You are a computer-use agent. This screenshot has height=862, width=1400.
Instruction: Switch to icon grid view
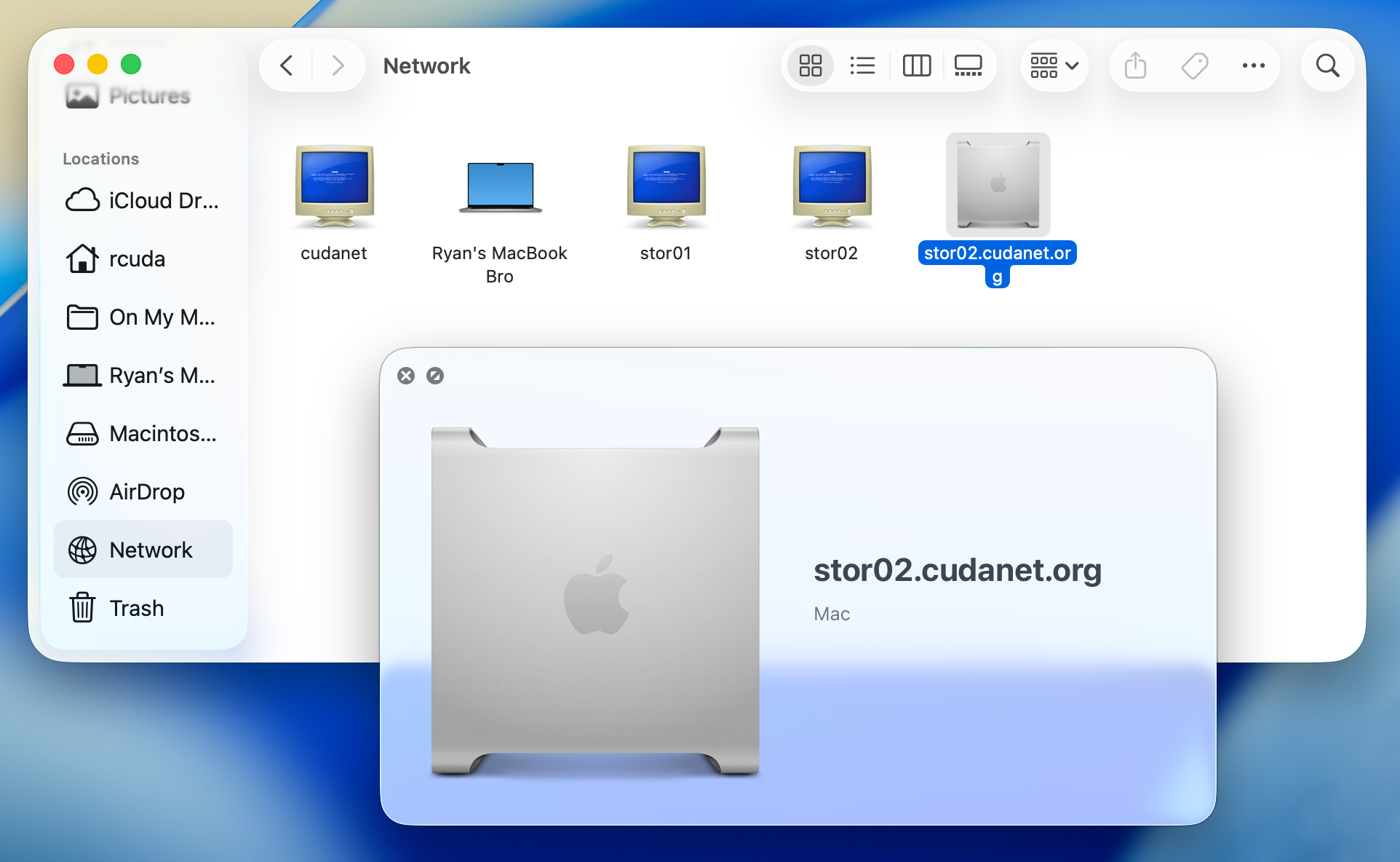(x=810, y=66)
